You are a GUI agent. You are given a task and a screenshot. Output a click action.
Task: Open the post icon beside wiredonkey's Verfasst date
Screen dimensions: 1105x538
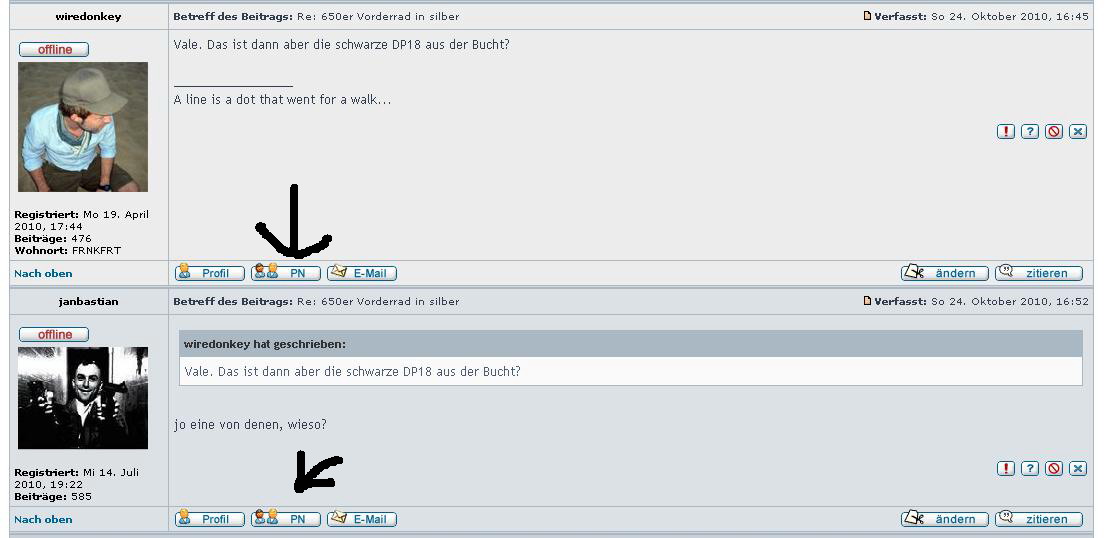click(x=868, y=16)
